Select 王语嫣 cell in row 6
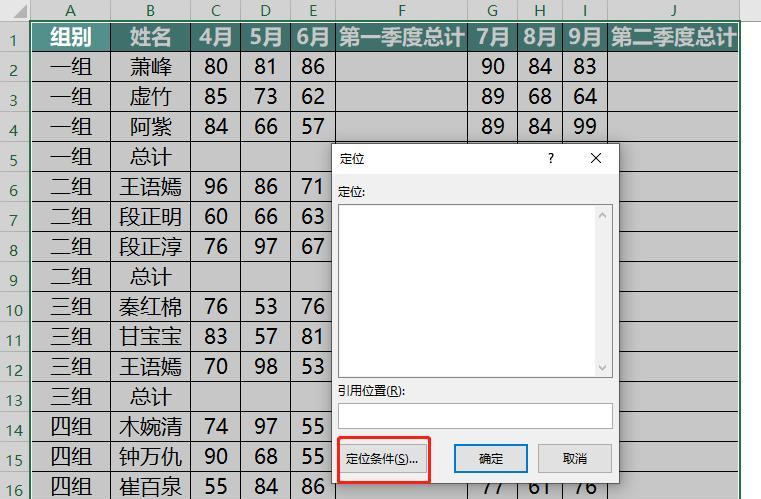Viewport: 761px width, 499px height. click(x=150, y=187)
